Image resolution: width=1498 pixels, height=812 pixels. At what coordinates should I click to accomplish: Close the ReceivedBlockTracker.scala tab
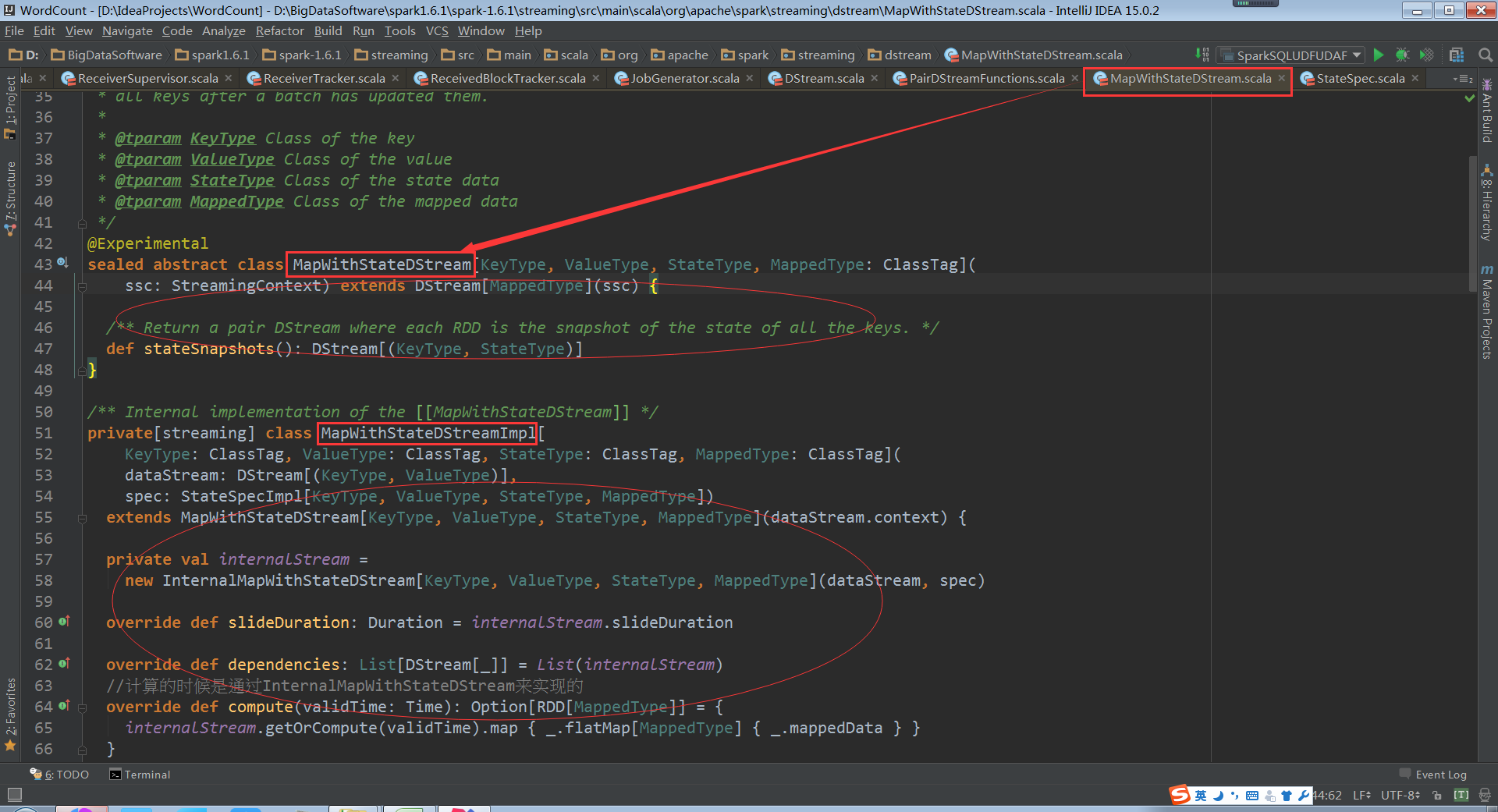pos(596,78)
